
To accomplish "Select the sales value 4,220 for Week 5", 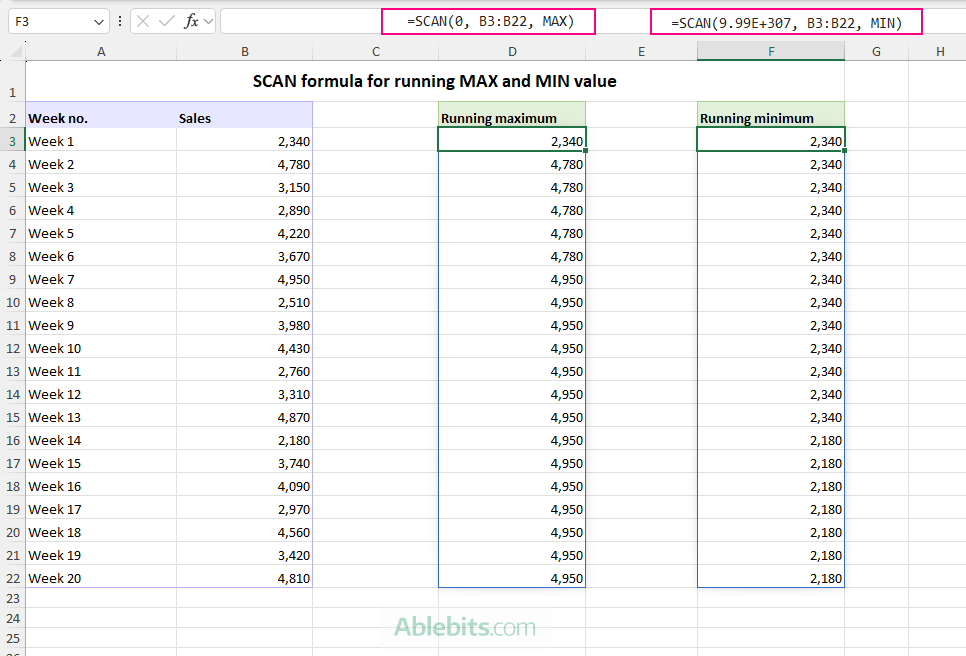I will click(245, 233).
